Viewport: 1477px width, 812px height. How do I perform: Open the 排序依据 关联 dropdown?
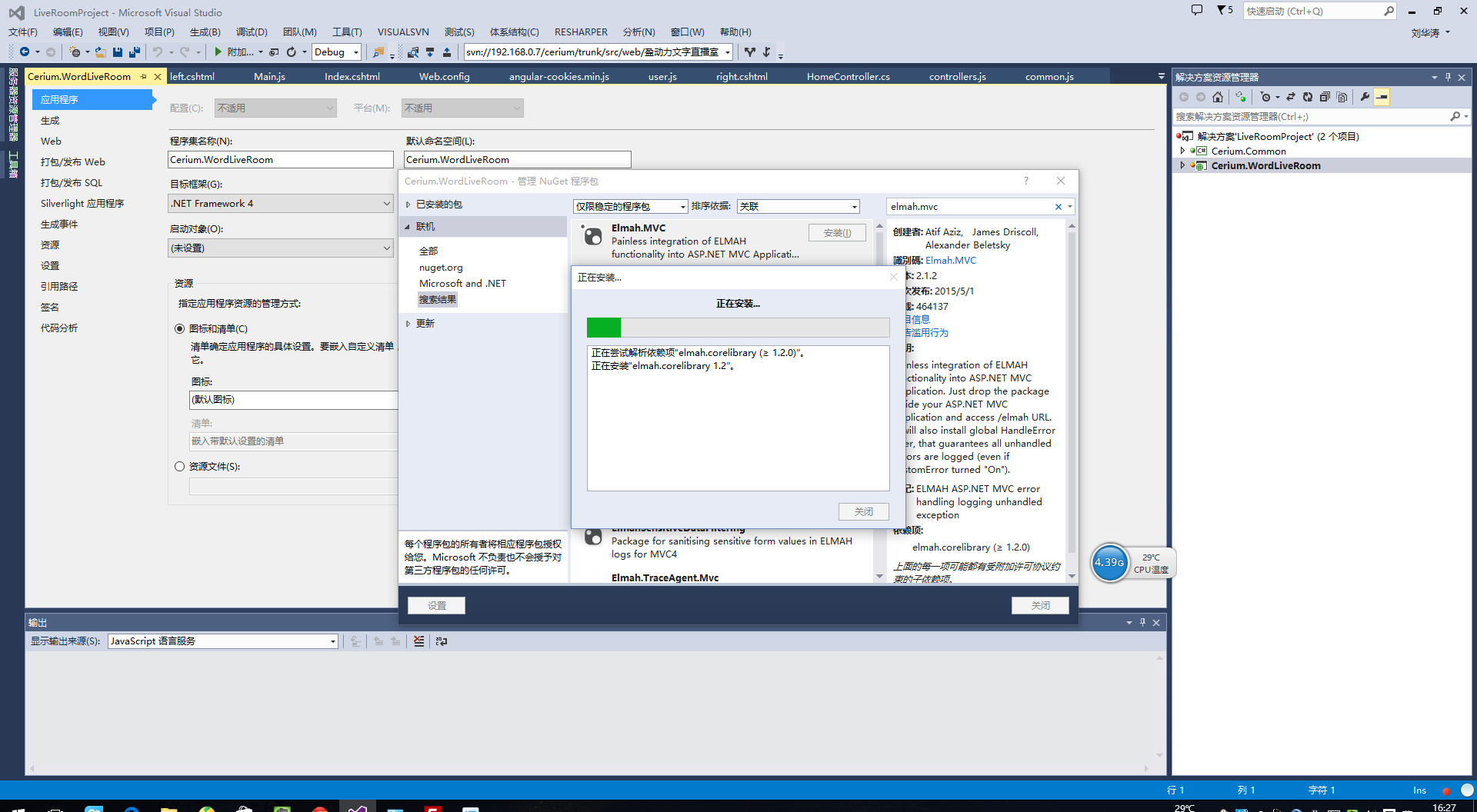point(798,206)
